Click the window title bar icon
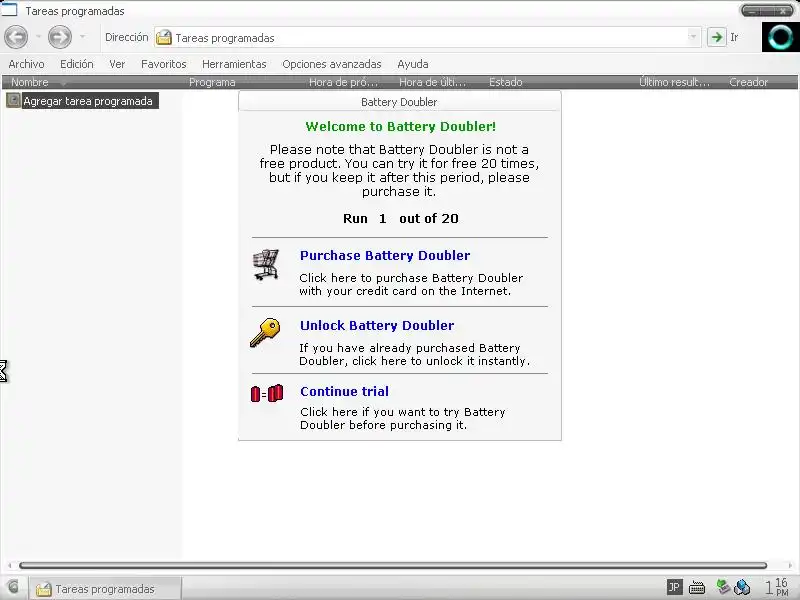 (x=9, y=10)
